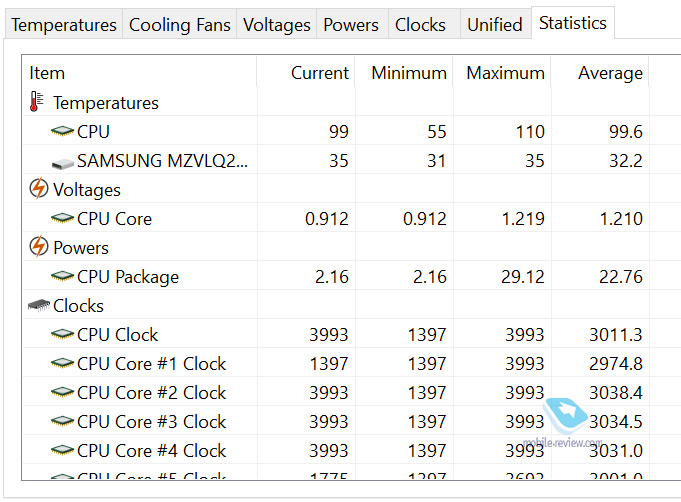The height and width of the screenshot is (502, 681).
Task: Switch to the Voltages tab
Action: click(277, 25)
